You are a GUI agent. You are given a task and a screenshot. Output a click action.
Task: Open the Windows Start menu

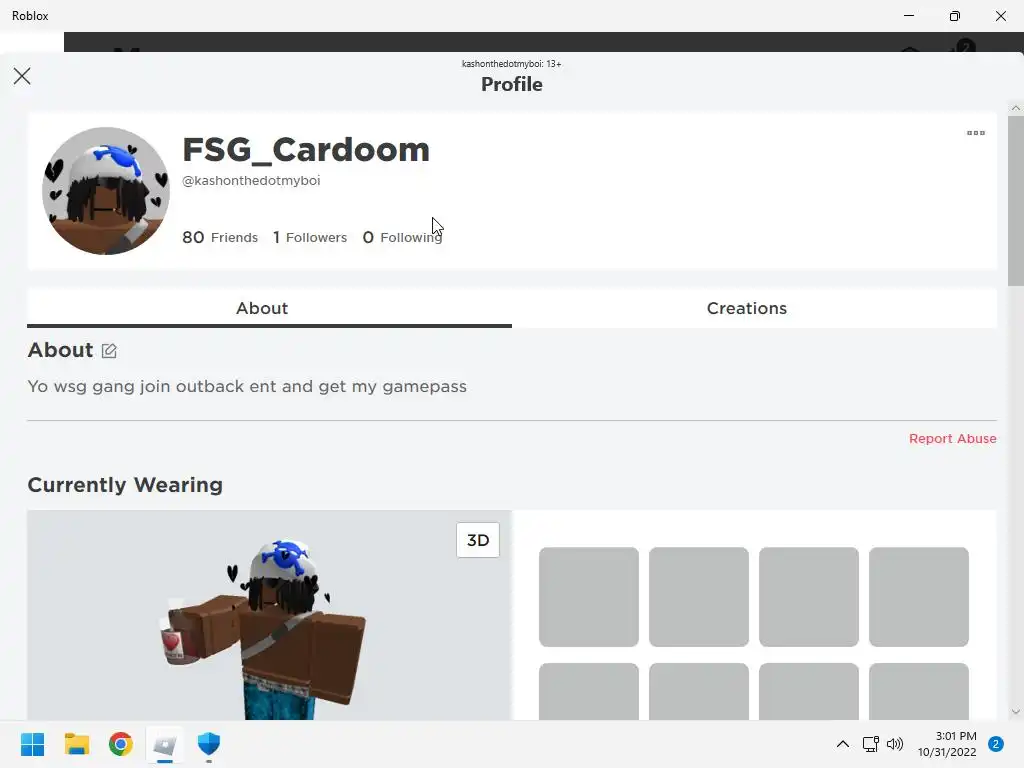pyautogui.click(x=33, y=744)
